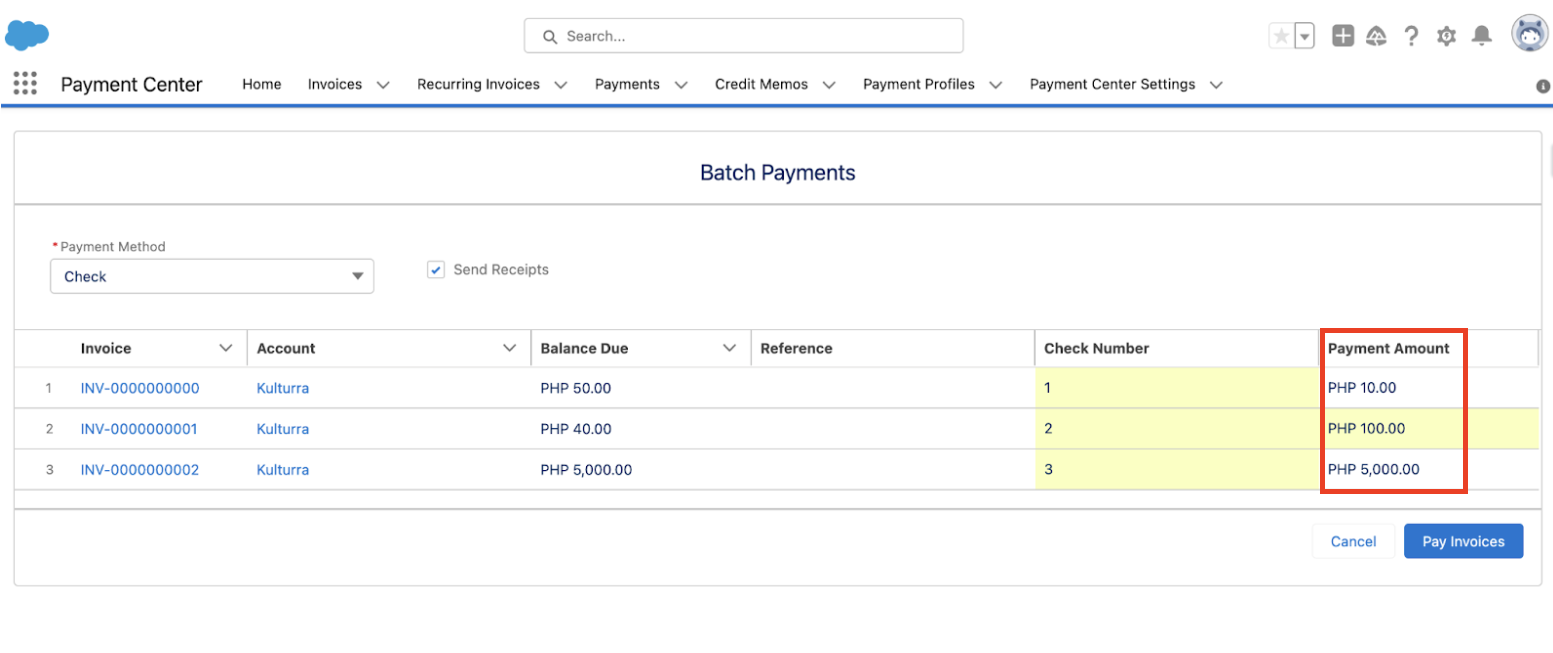The height and width of the screenshot is (653, 1553).
Task: Open the Payment Method dropdown
Action: (212, 276)
